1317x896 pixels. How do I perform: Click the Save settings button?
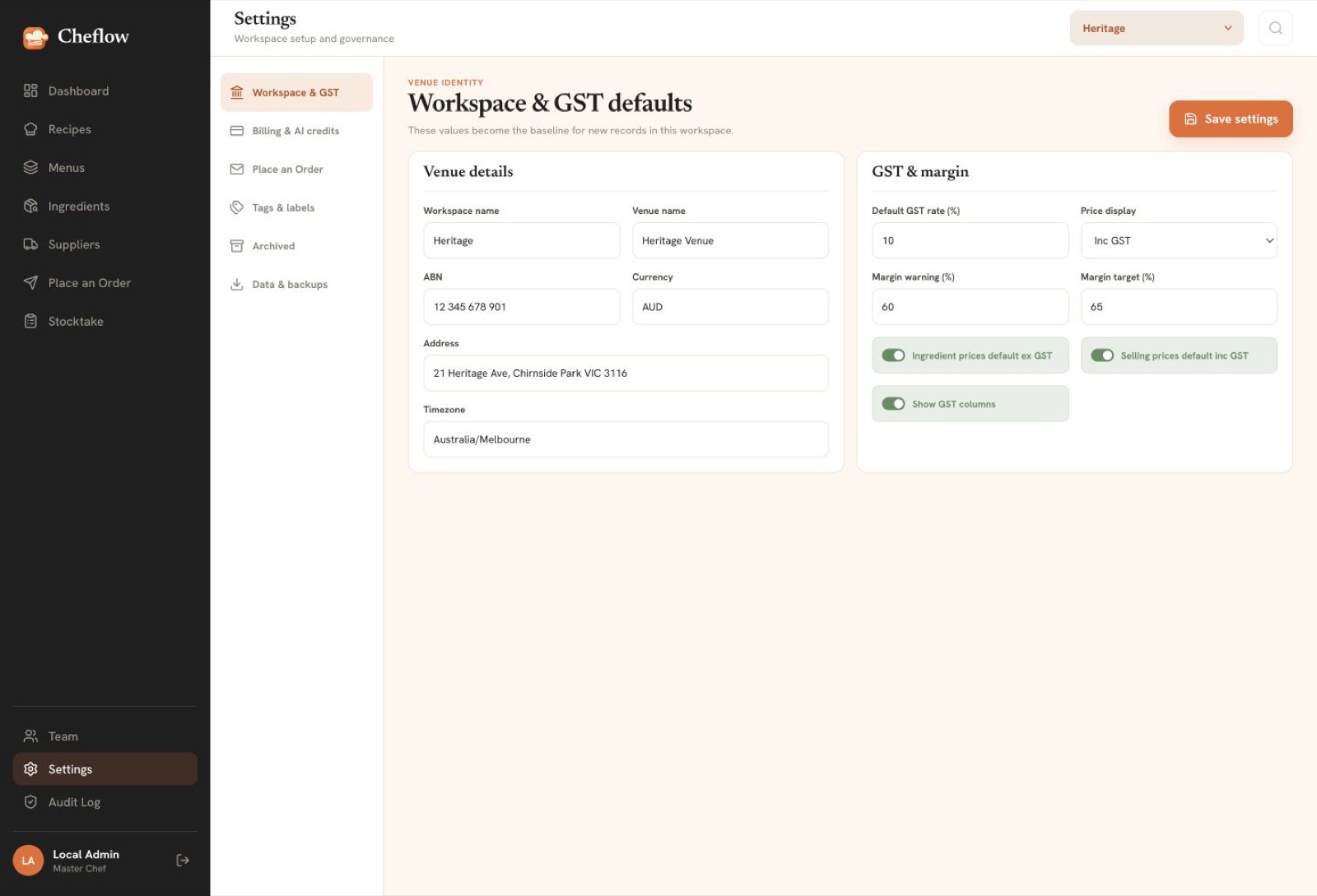1231,119
